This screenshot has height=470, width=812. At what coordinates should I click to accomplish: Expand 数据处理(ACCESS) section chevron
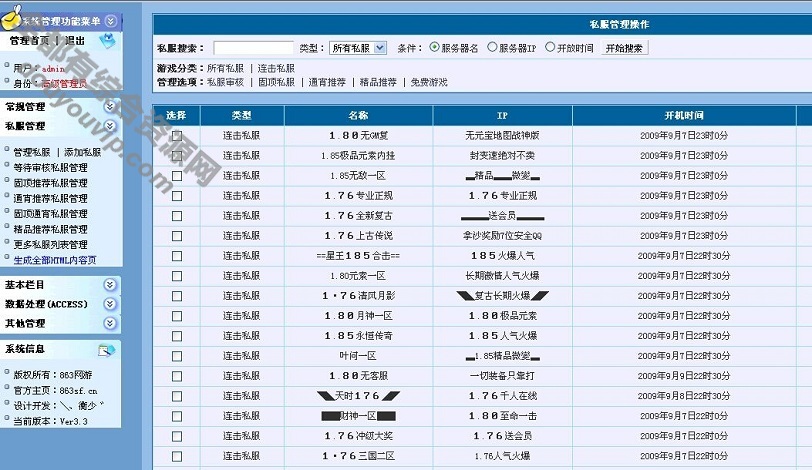(x=109, y=304)
